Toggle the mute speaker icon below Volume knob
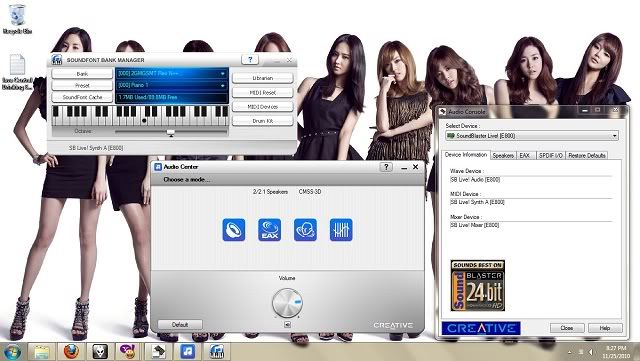 287,324
